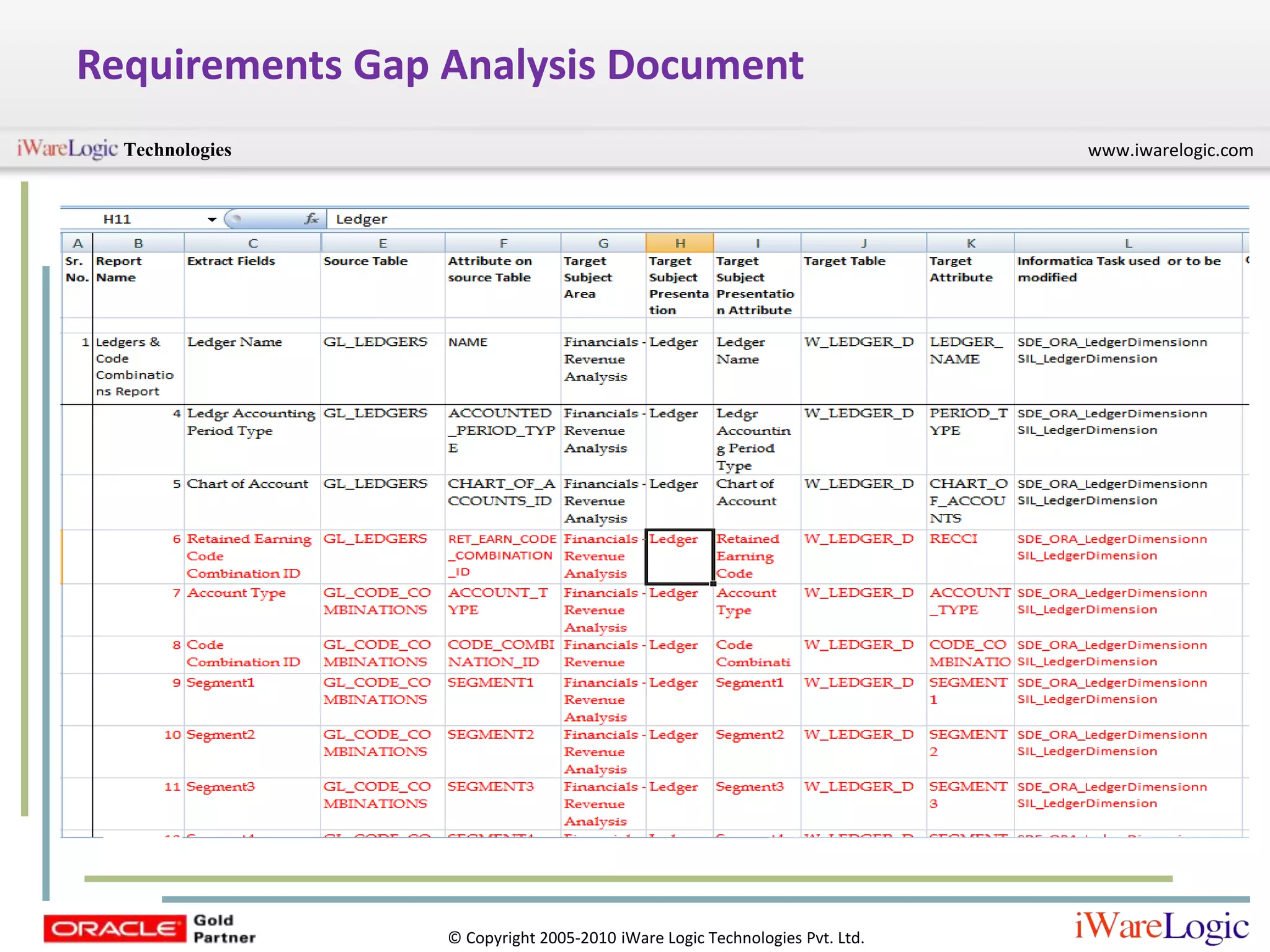
Task: Click the Account Type extract field cell
Action: tap(252, 610)
